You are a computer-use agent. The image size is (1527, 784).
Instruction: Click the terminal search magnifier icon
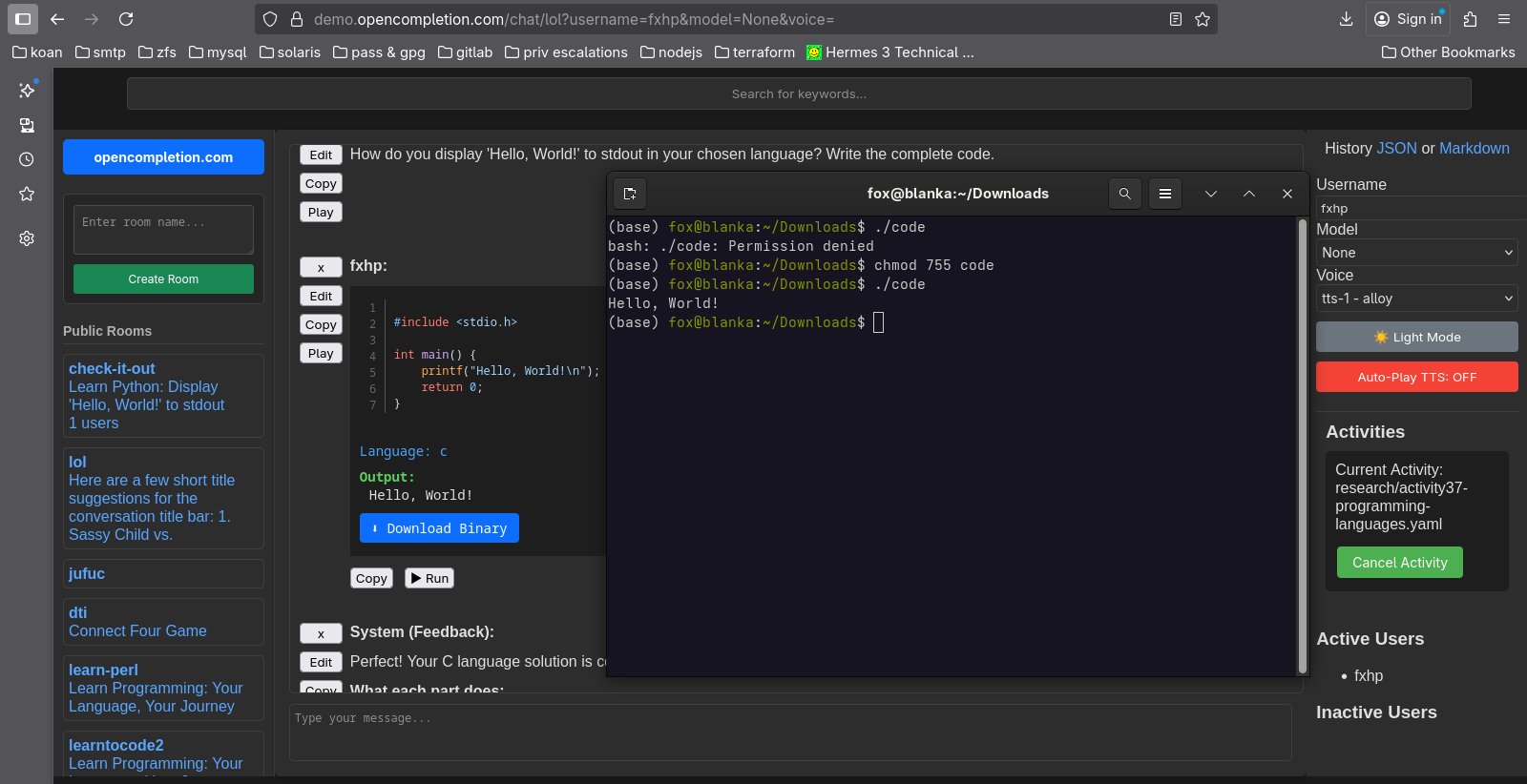coord(1124,194)
